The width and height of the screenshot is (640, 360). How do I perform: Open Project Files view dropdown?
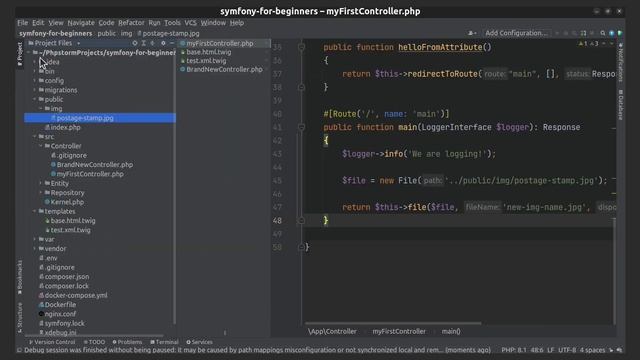pos(78,43)
